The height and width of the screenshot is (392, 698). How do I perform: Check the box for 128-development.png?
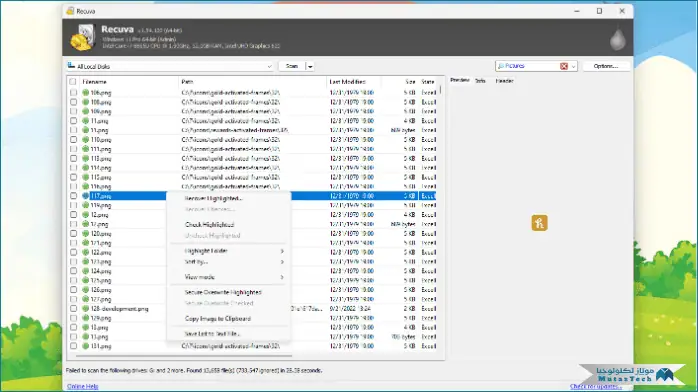pos(73,308)
